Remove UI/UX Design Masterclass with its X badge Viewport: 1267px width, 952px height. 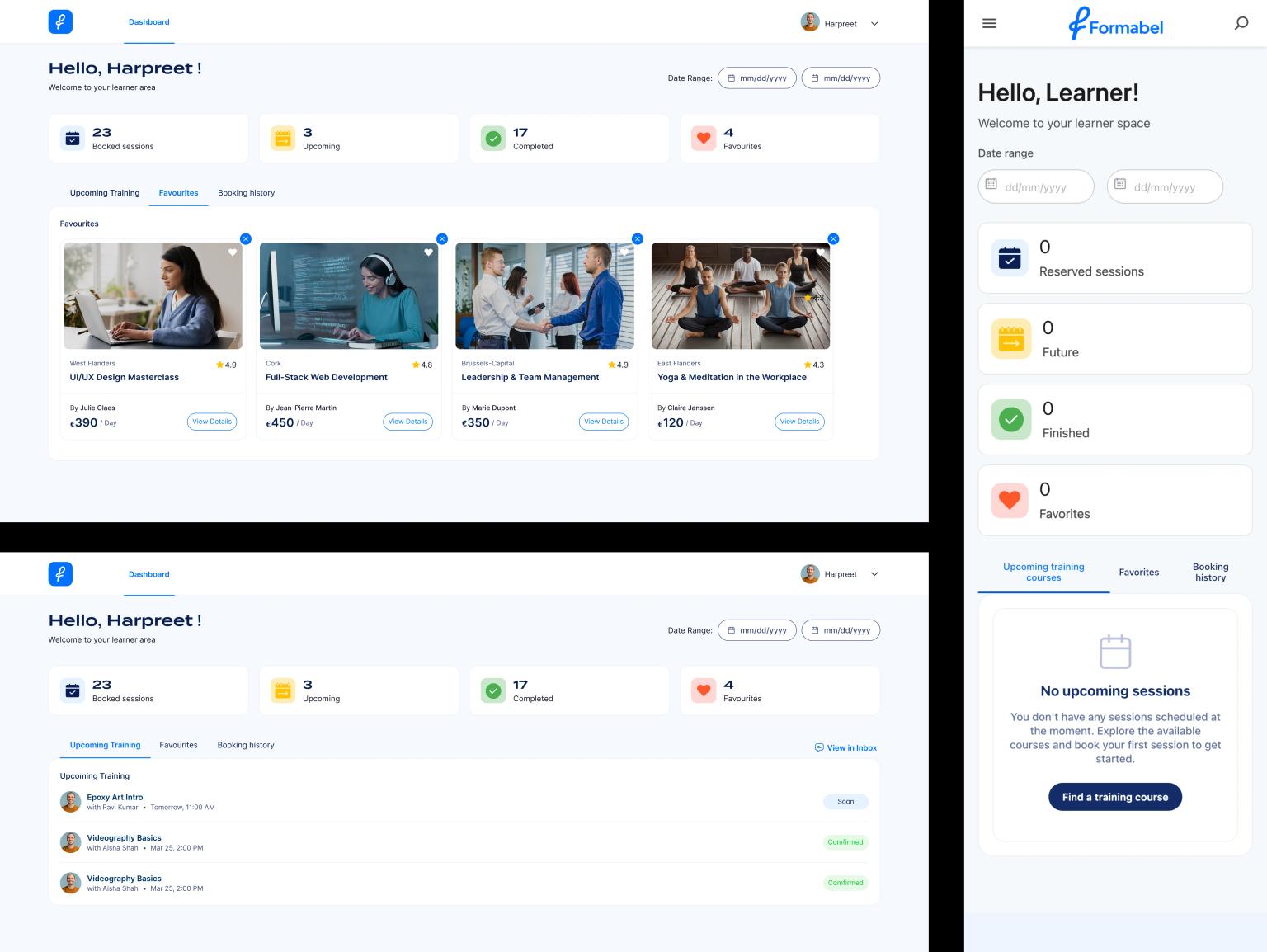(x=245, y=238)
